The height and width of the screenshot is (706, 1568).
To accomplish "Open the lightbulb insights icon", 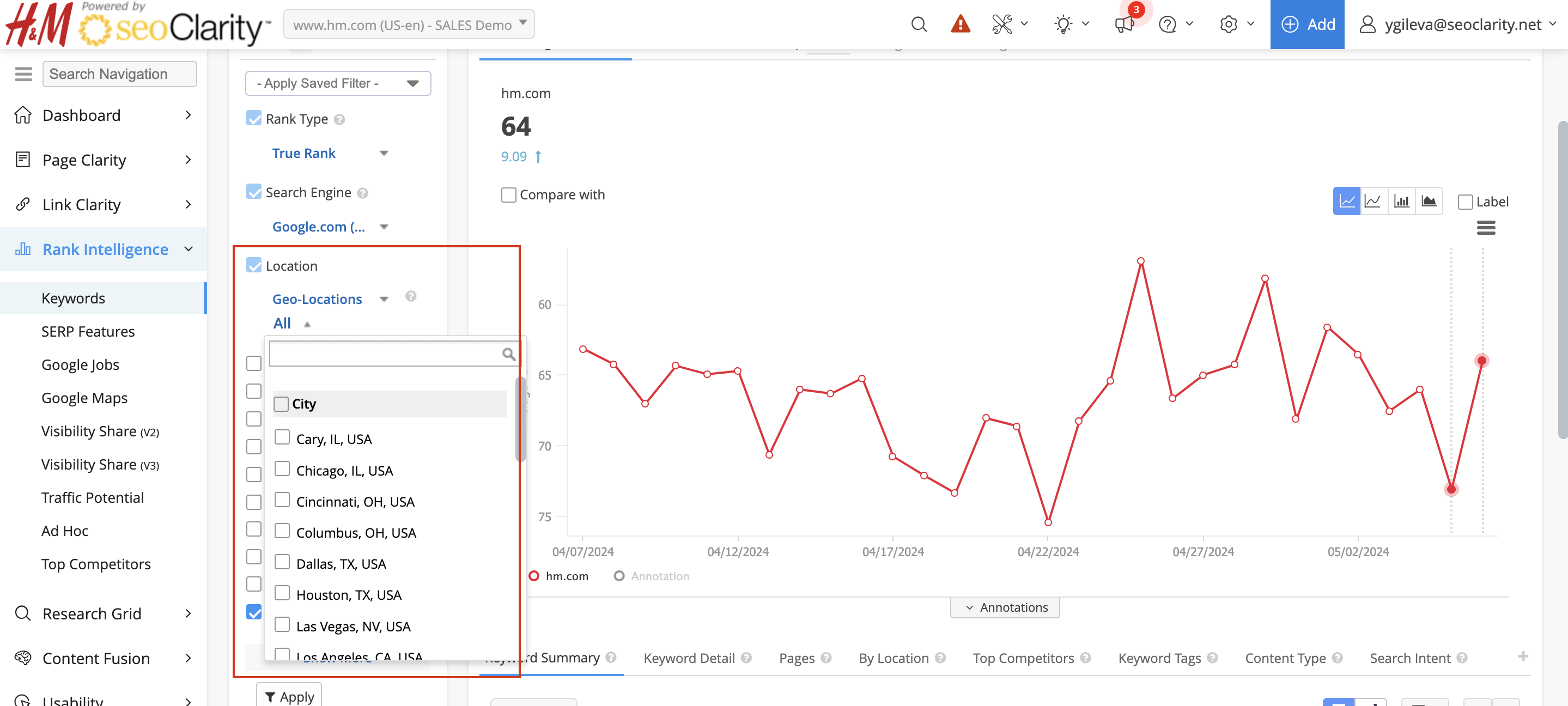I will coord(1063,25).
